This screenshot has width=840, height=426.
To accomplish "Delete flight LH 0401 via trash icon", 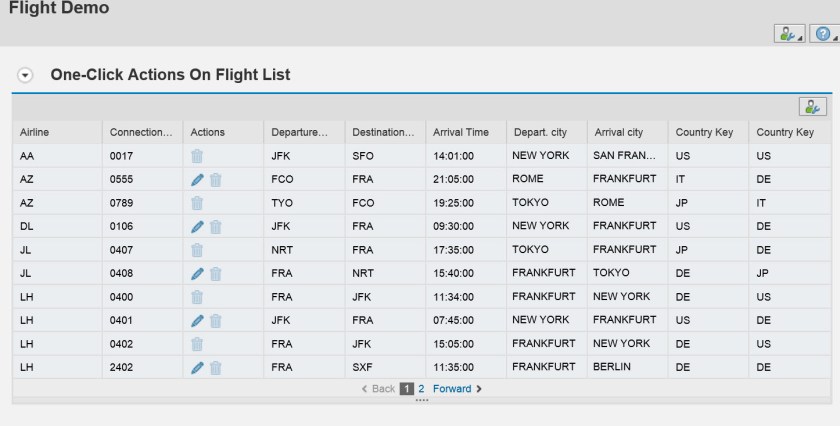I will tap(215, 321).
